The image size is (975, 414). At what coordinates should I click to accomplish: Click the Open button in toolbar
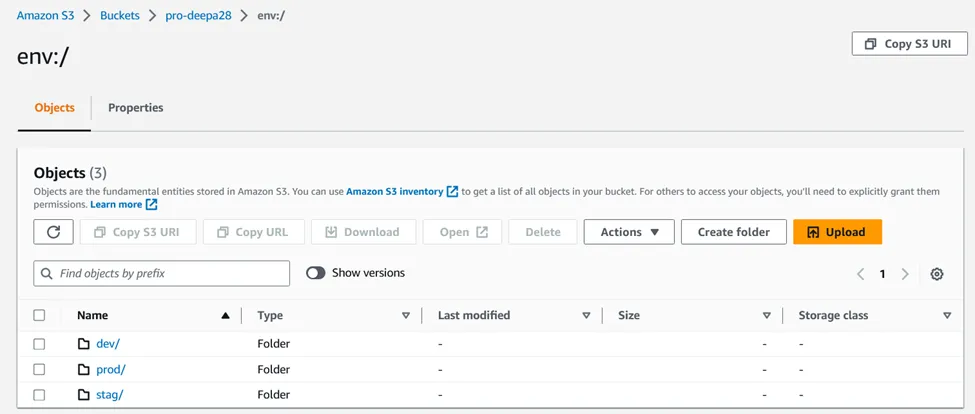(x=462, y=232)
